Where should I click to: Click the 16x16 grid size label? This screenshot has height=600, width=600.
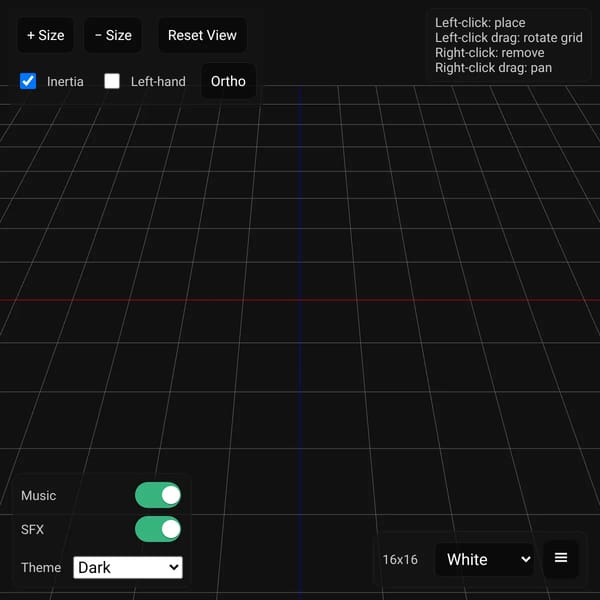(400, 559)
